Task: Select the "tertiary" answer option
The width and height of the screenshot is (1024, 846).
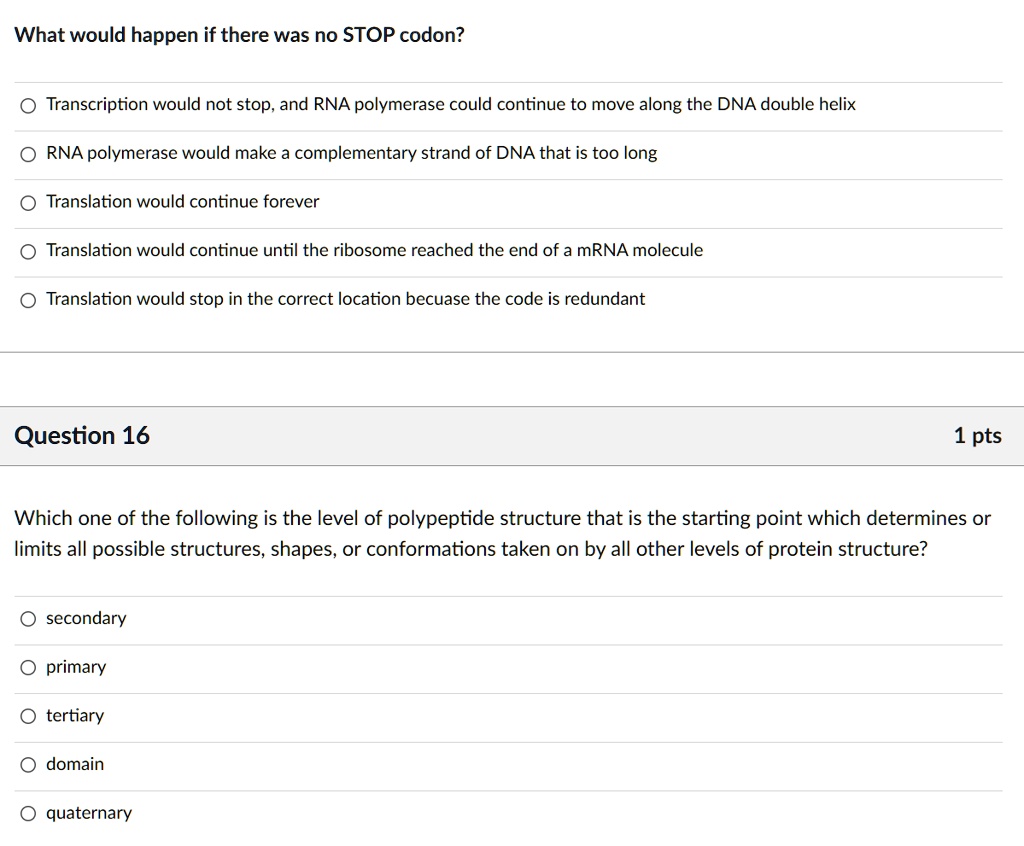Action: (x=74, y=716)
